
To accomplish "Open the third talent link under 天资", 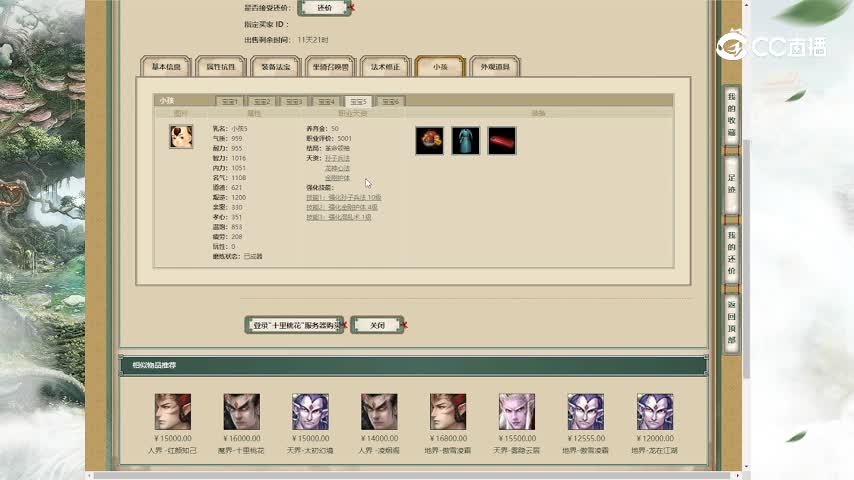I will pos(337,178).
